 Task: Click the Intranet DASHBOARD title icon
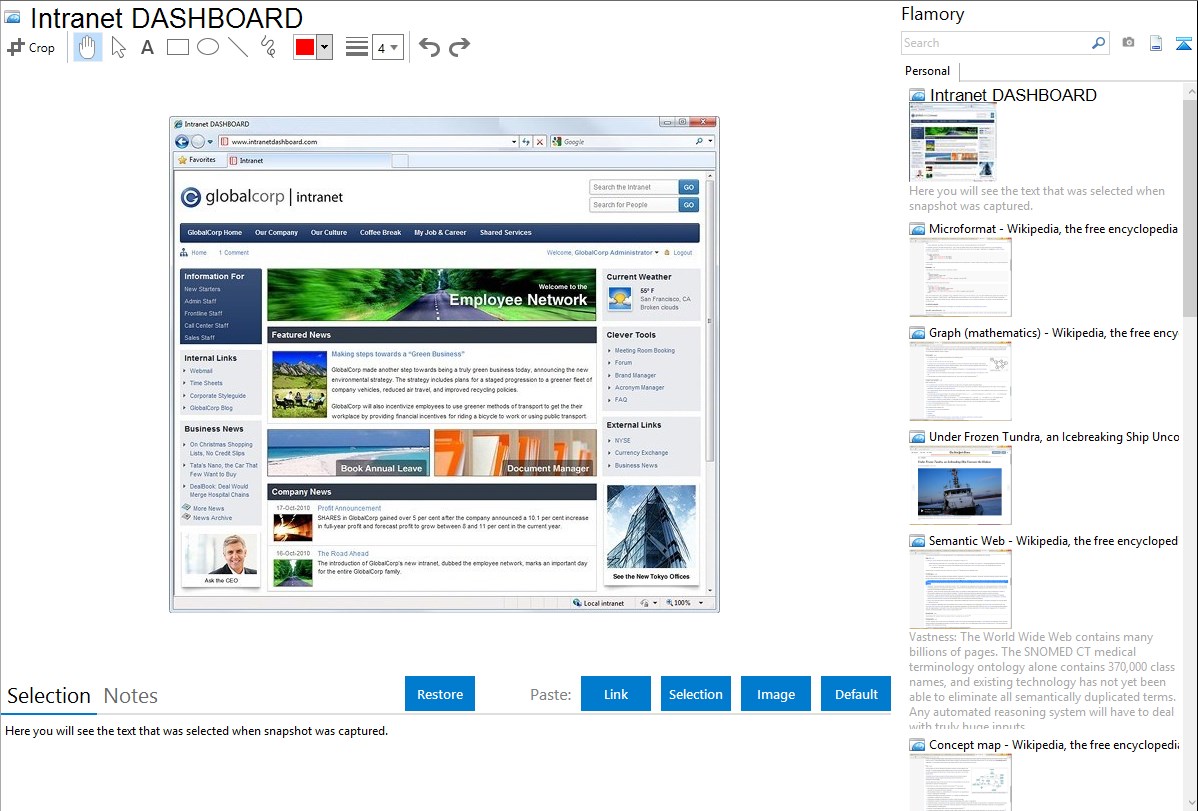tap(12, 17)
